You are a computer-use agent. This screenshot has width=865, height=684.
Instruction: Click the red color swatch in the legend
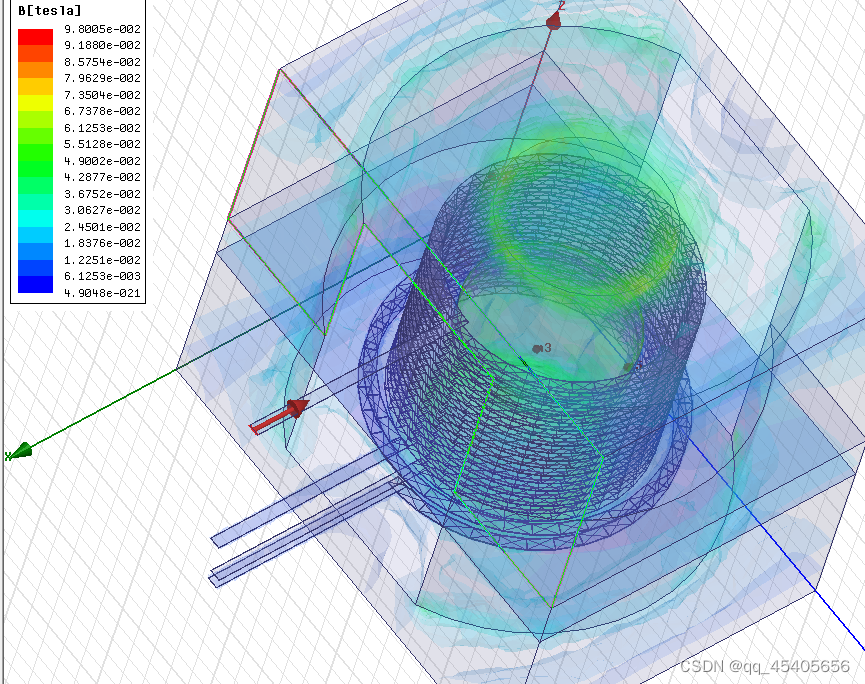coord(35,37)
